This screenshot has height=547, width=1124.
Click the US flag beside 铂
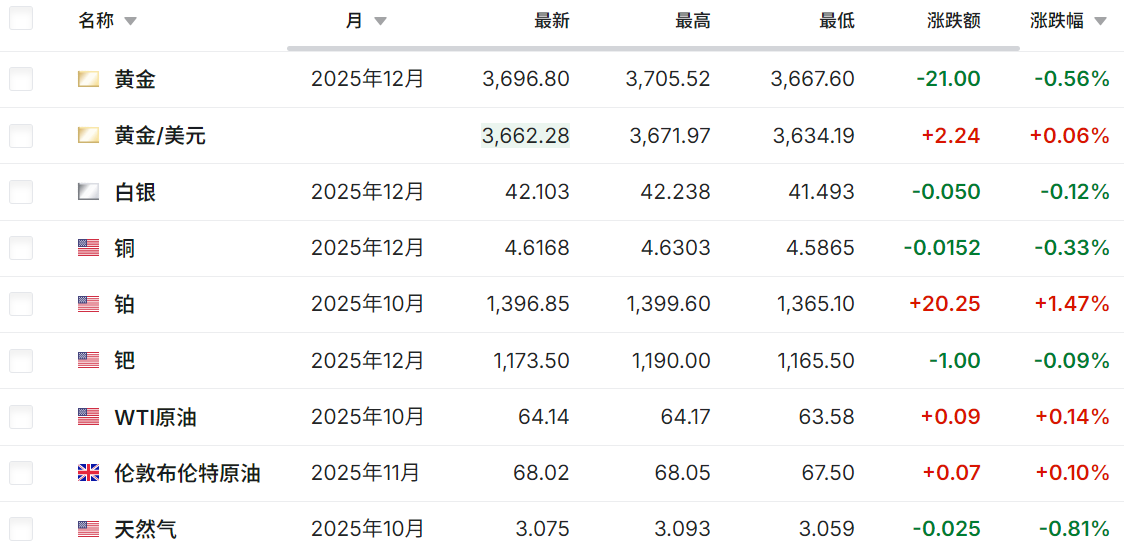[x=88, y=304]
